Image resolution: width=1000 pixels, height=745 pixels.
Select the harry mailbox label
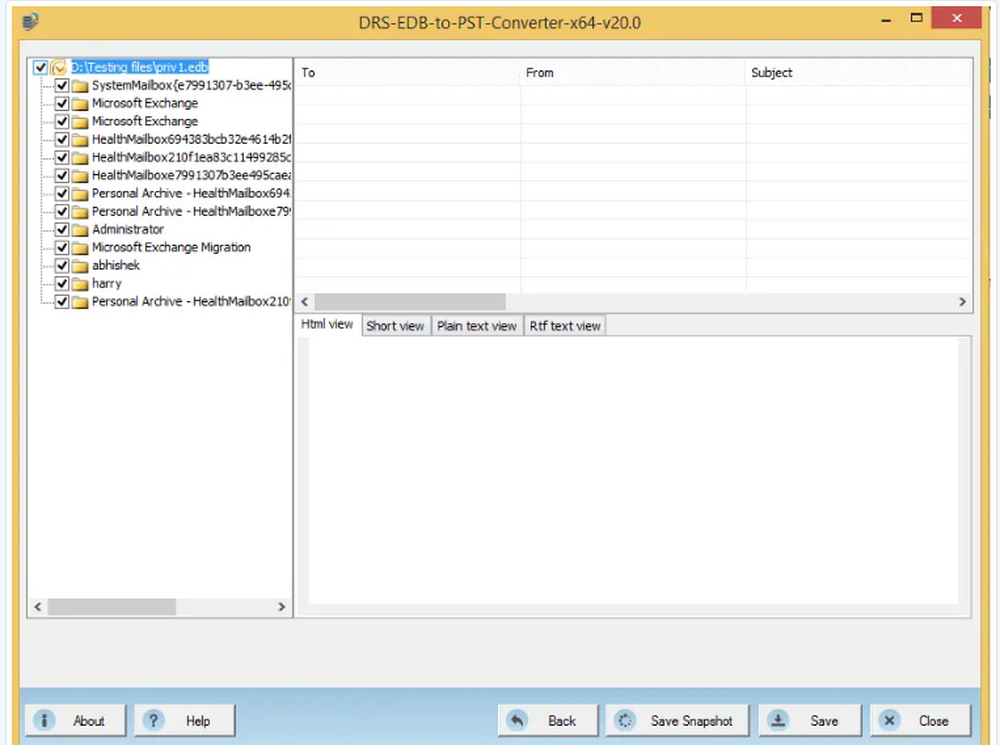click(x=107, y=283)
